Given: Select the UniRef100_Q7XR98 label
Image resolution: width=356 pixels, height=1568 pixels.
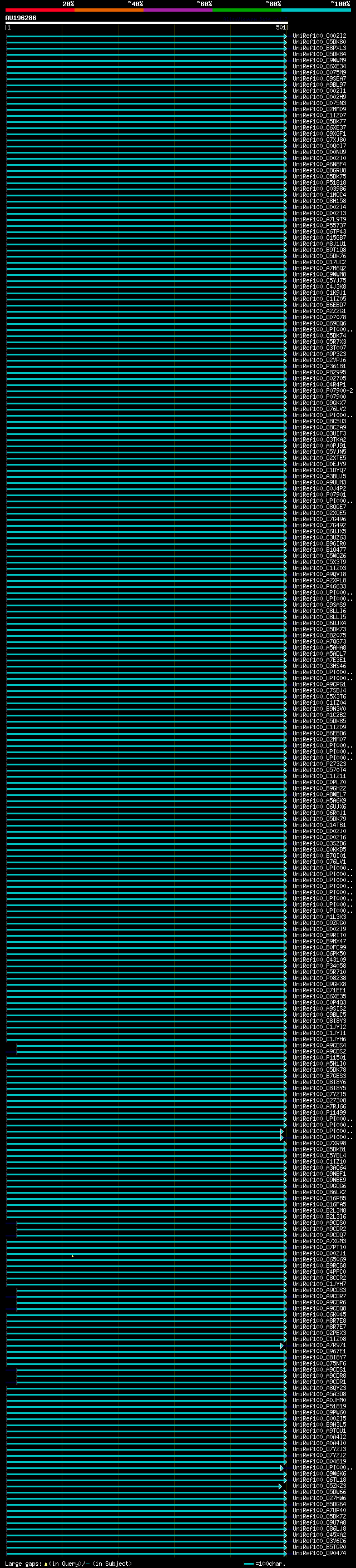Looking at the screenshot, I should [x=319, y=1143].
